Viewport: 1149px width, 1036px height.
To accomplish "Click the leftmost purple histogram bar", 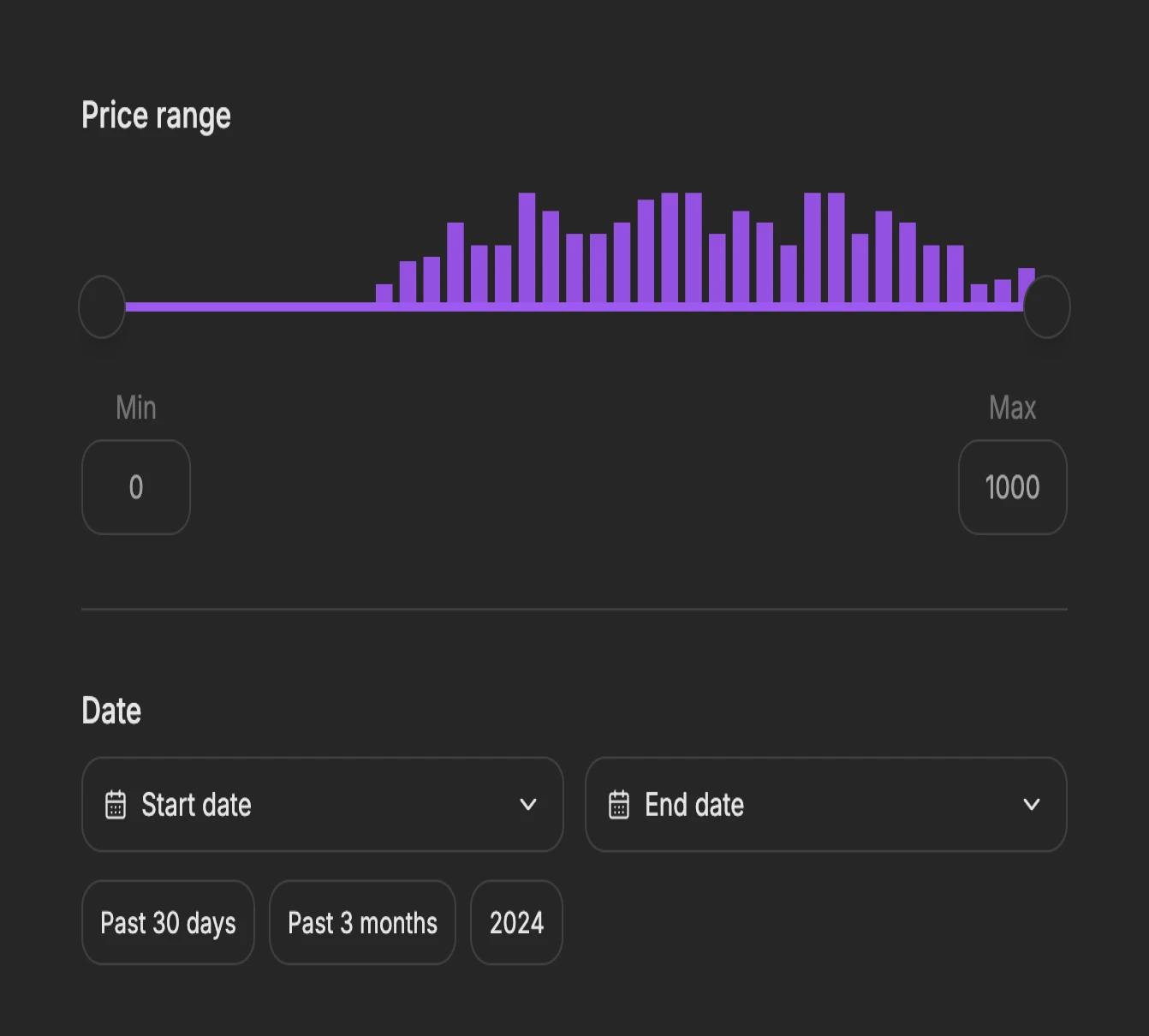I will 383,295.
